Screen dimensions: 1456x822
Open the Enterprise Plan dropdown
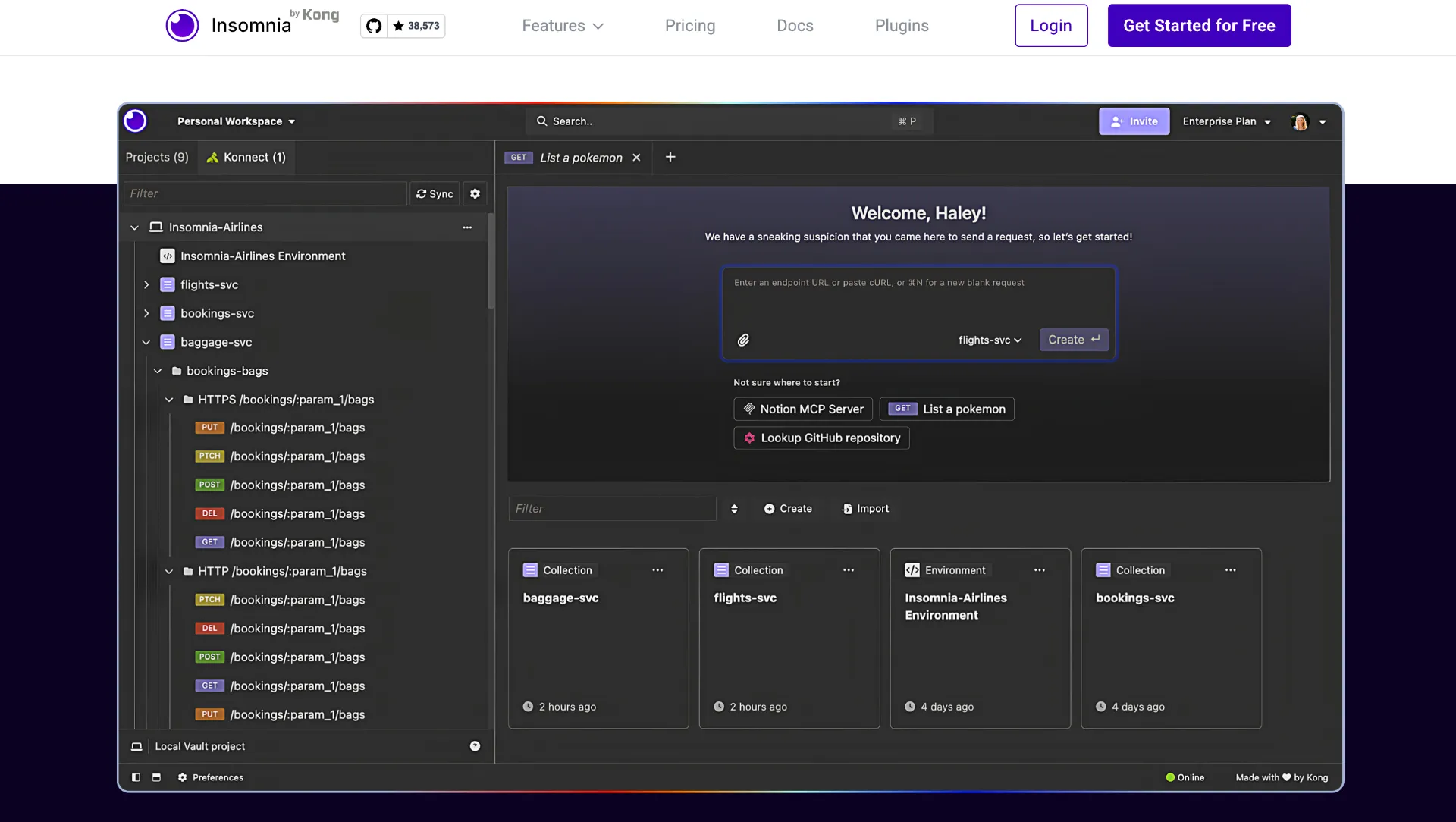point(1227,121)
